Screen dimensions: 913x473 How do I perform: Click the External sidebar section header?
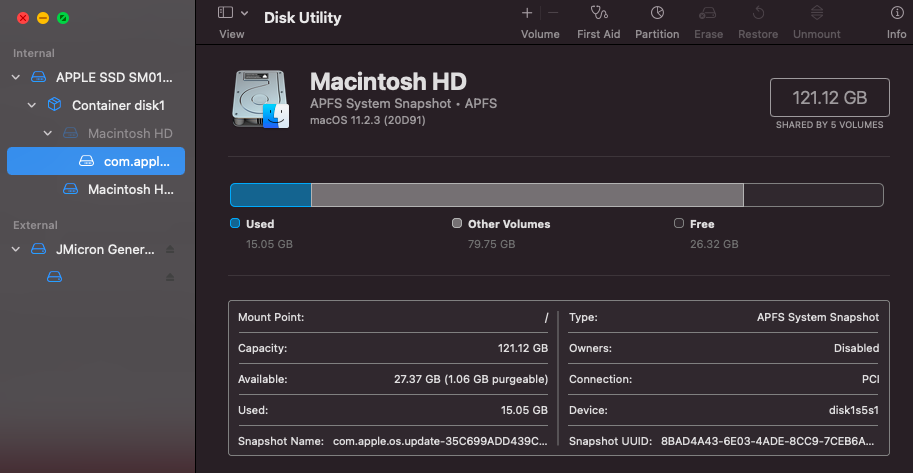36,225
